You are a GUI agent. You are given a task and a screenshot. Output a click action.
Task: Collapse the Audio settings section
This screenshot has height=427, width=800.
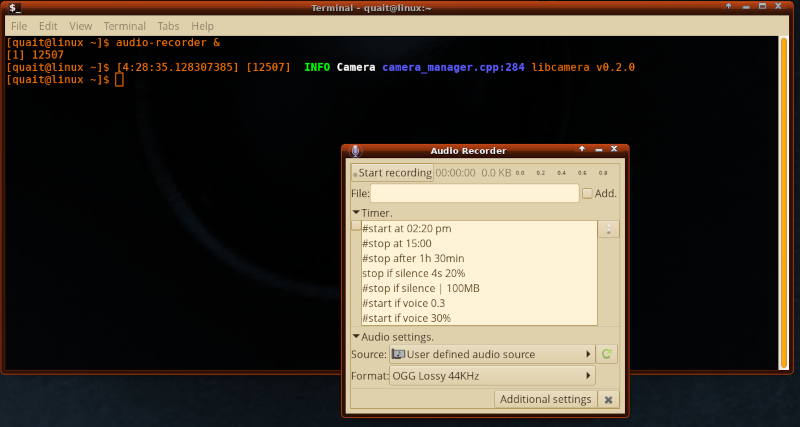356,337
